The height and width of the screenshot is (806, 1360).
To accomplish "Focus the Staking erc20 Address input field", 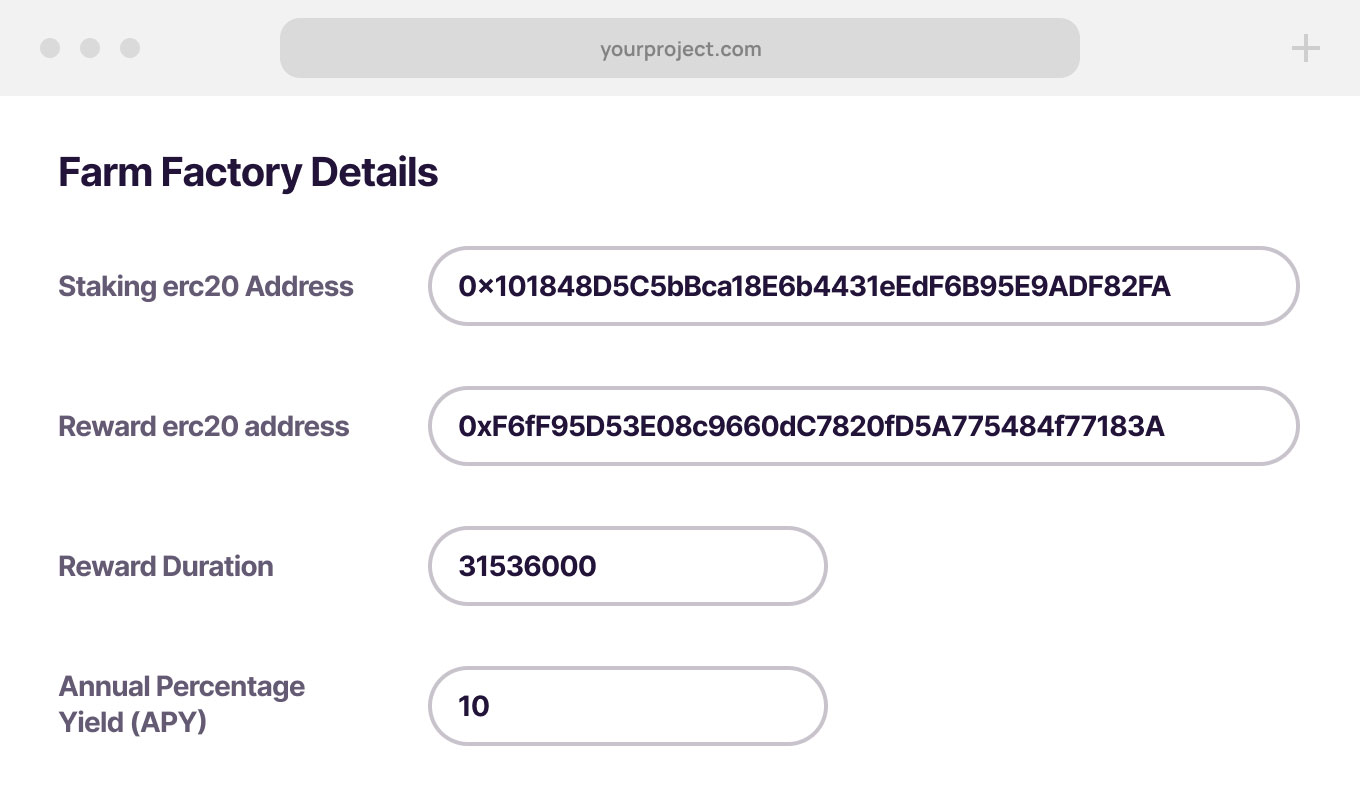I will click(1230, 286).
